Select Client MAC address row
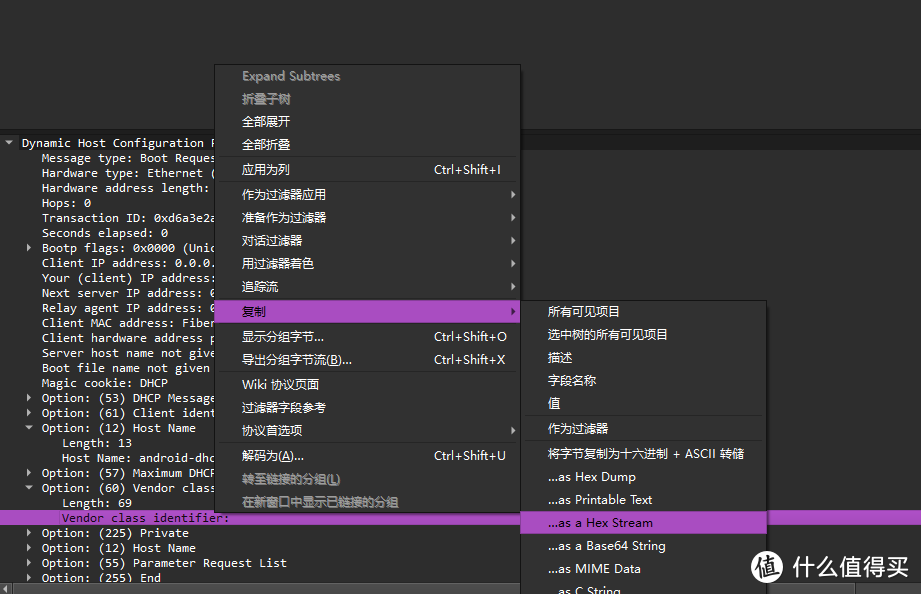The width and height of the screenshot is (921, 594). pos(127,323)
